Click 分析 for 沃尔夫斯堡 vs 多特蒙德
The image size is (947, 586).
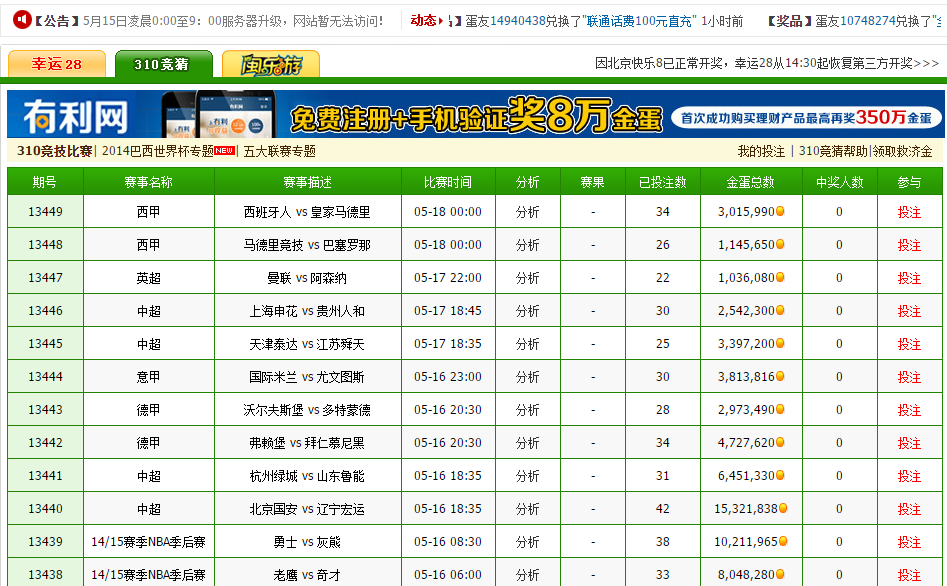click(527, 410)
